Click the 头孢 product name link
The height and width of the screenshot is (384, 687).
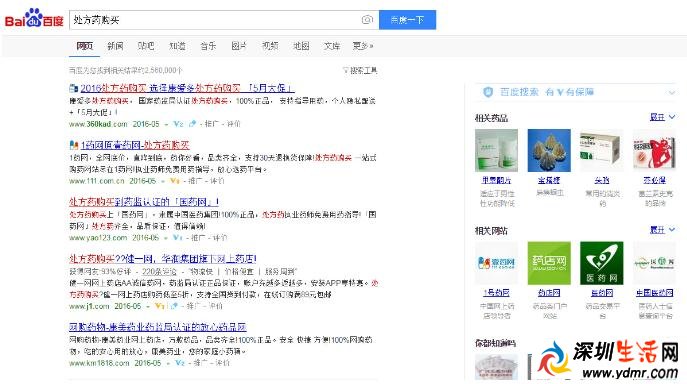point(602,180)
